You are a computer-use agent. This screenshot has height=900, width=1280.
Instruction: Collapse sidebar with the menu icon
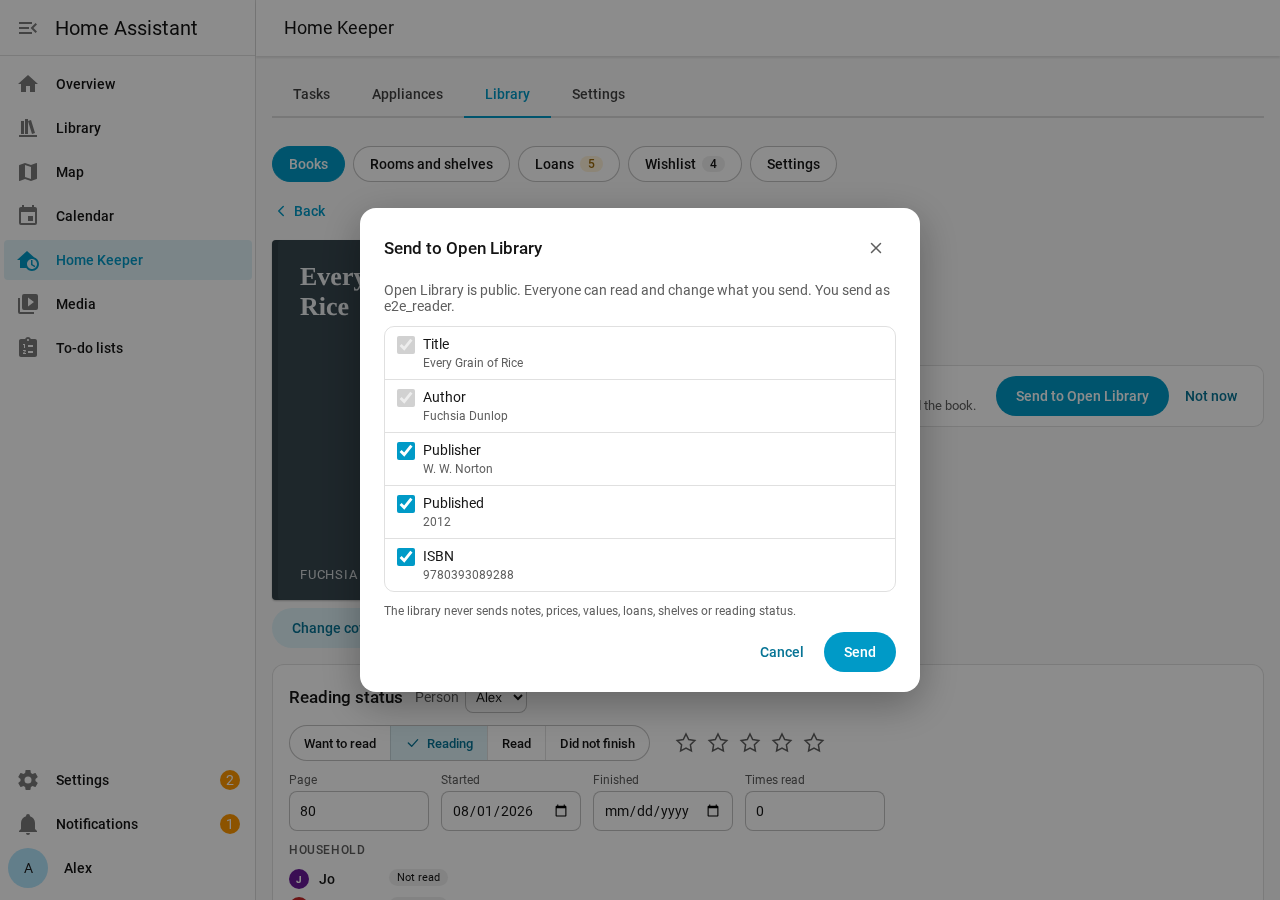coord(28,28)
